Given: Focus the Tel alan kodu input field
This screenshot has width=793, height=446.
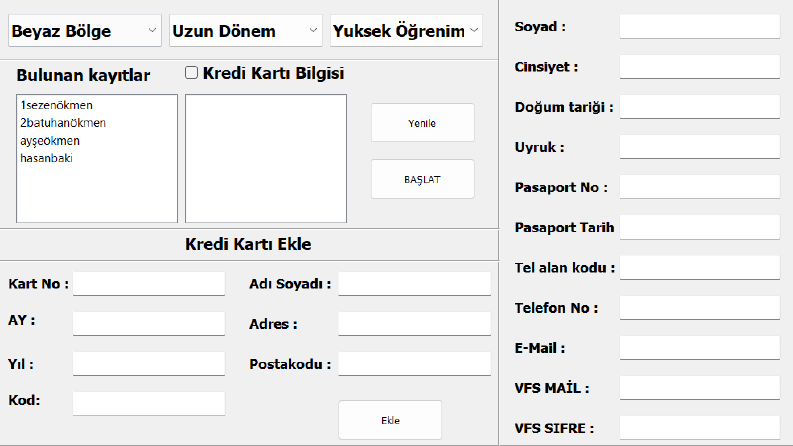Looking at the screenshot, I should [x=700, y=267].
